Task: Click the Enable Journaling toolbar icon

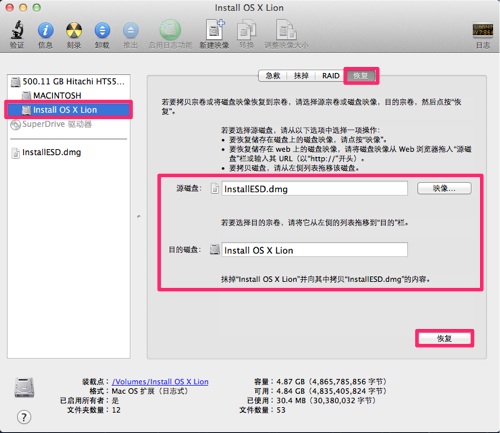Action: 170,30
